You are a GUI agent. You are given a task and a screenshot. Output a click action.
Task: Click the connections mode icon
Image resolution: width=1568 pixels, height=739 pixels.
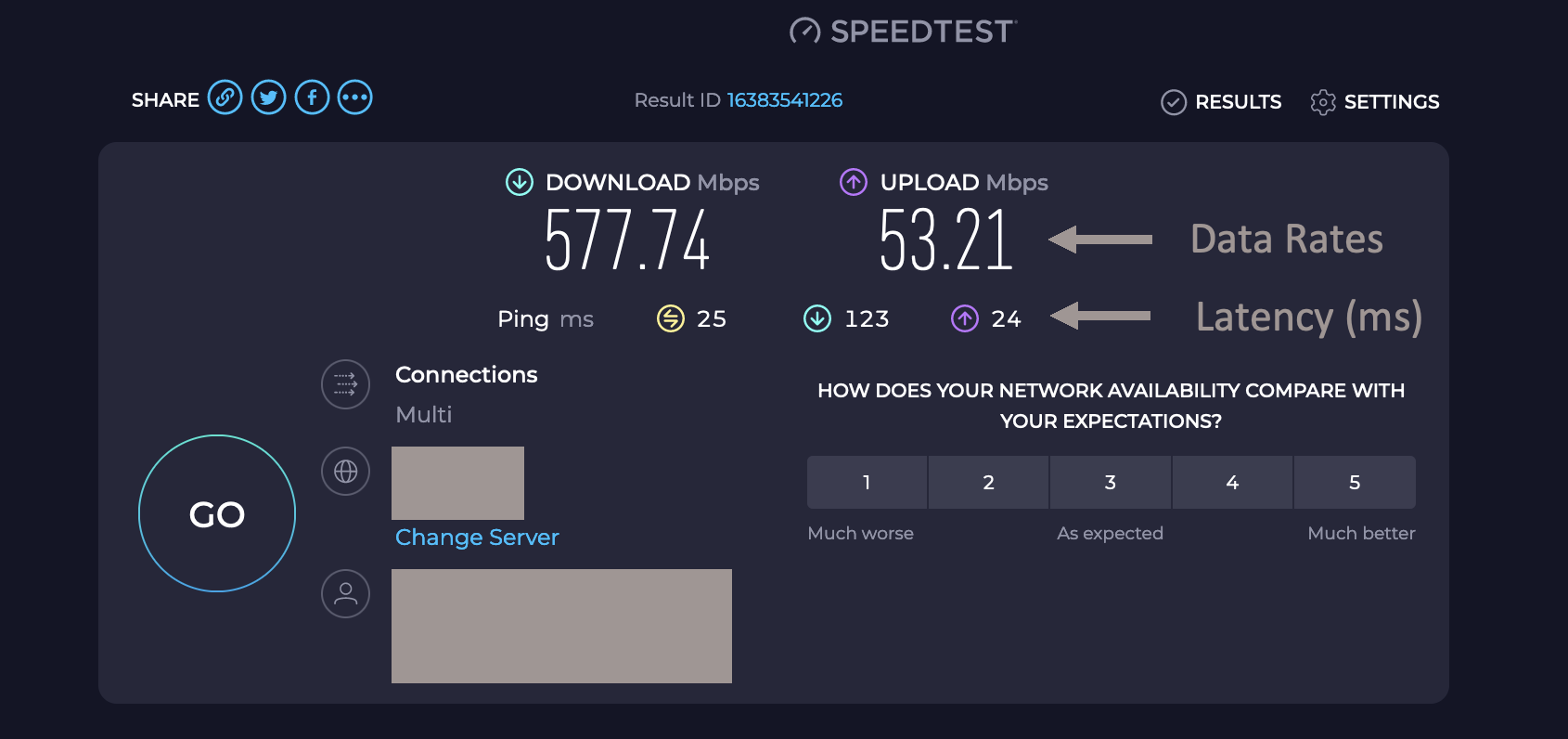tap(345, 384)
